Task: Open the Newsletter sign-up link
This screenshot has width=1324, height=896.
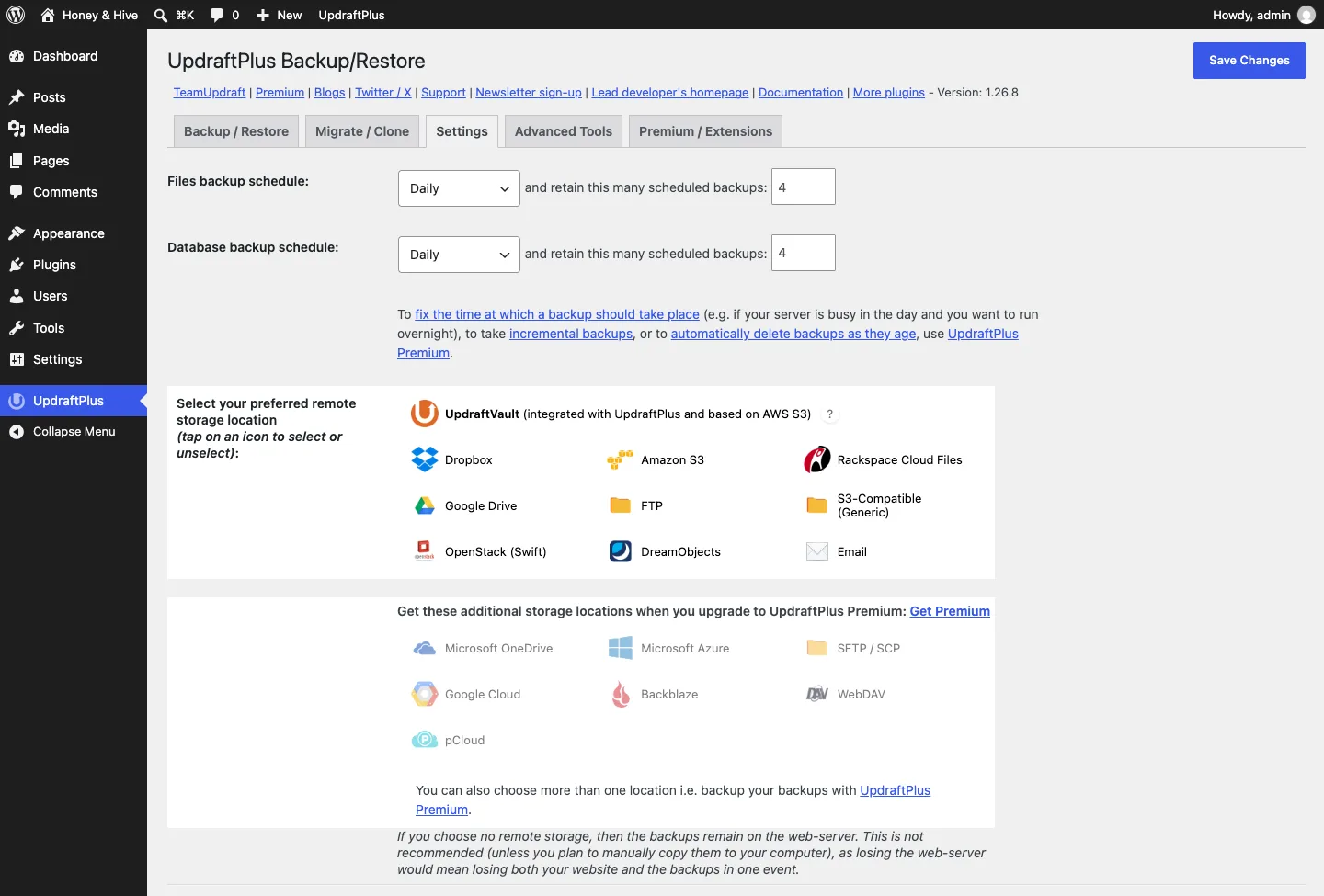Action: click(529, 93)
